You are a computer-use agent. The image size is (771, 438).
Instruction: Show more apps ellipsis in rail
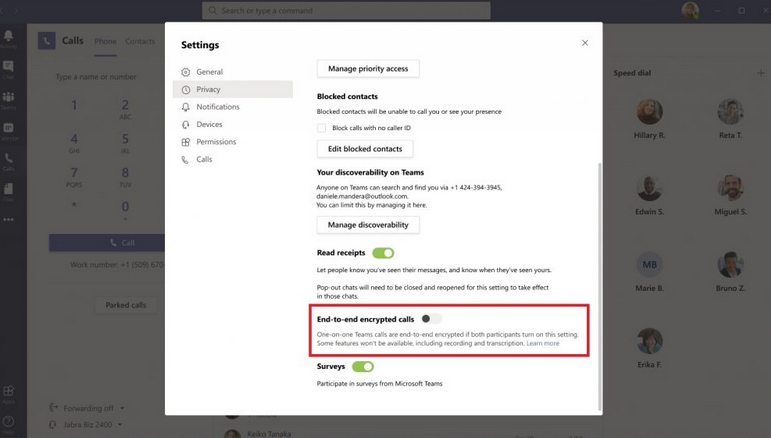click(x=8, y=220)
